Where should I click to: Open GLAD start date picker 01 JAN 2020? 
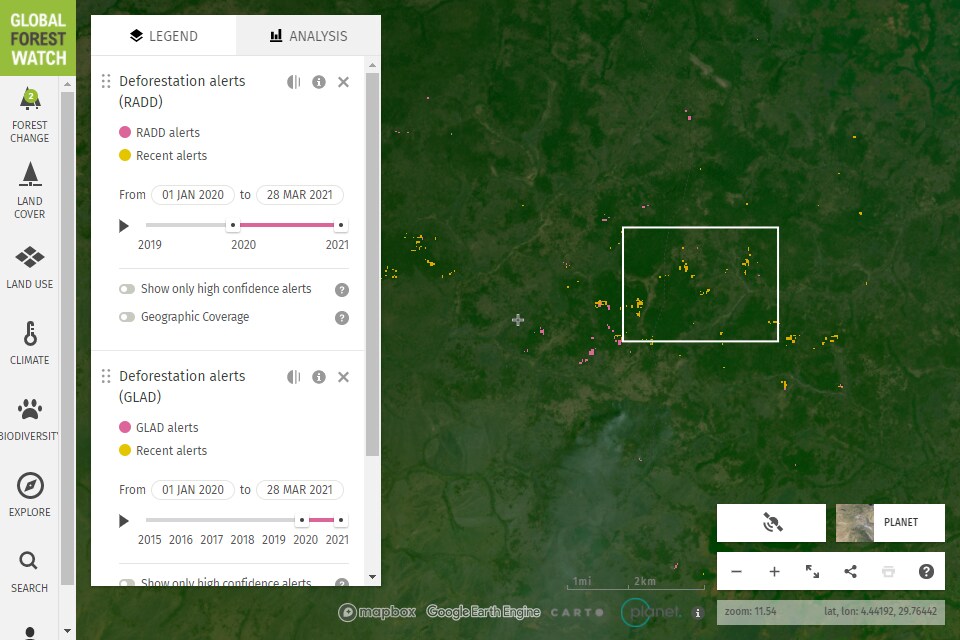(x=193, y=490)
